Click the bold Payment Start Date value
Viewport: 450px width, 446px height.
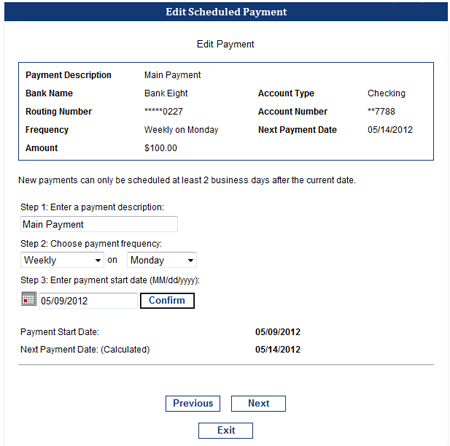278,332
